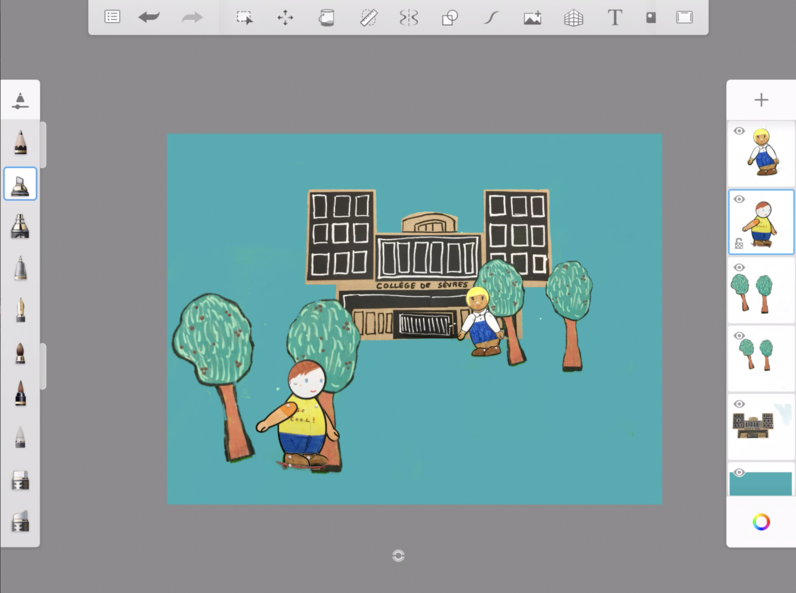Turn on Predictive Stroke curve tool

[x=491, y=18]
